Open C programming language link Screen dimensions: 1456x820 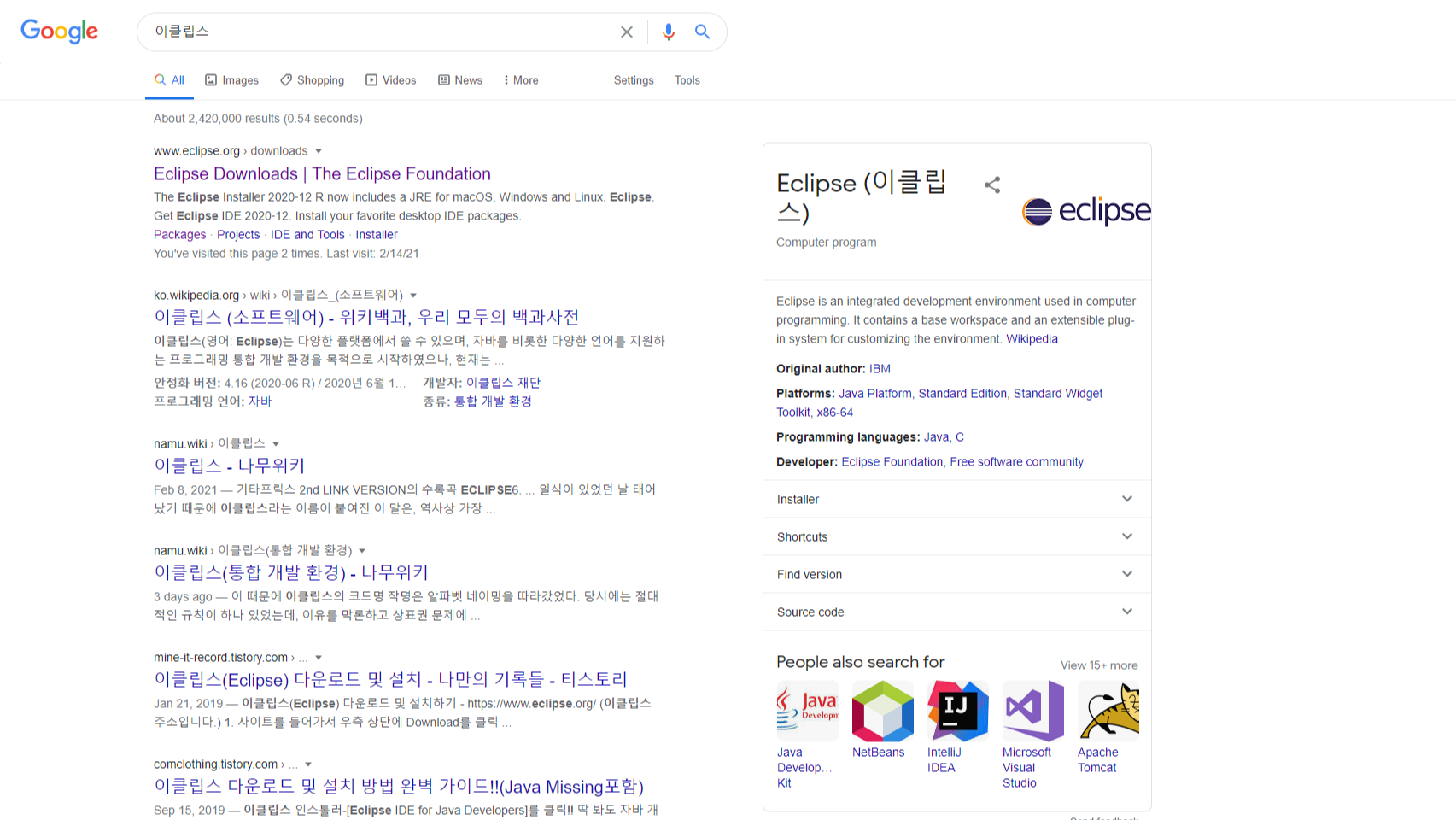tap(960, 437)
